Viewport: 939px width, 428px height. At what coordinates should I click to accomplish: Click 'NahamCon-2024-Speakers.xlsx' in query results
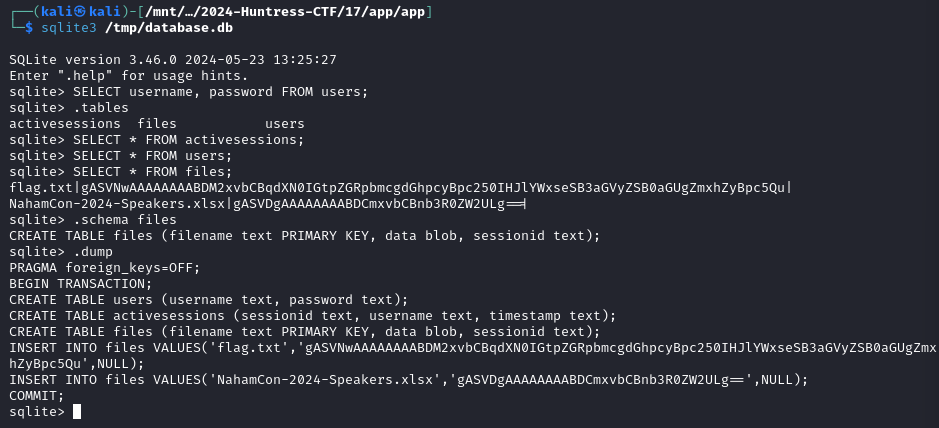click(x=117, y=204)
